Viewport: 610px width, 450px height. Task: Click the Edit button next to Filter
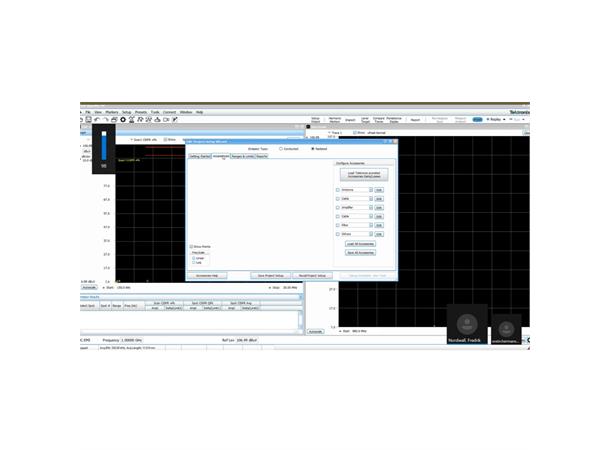[x=379, y=225]
